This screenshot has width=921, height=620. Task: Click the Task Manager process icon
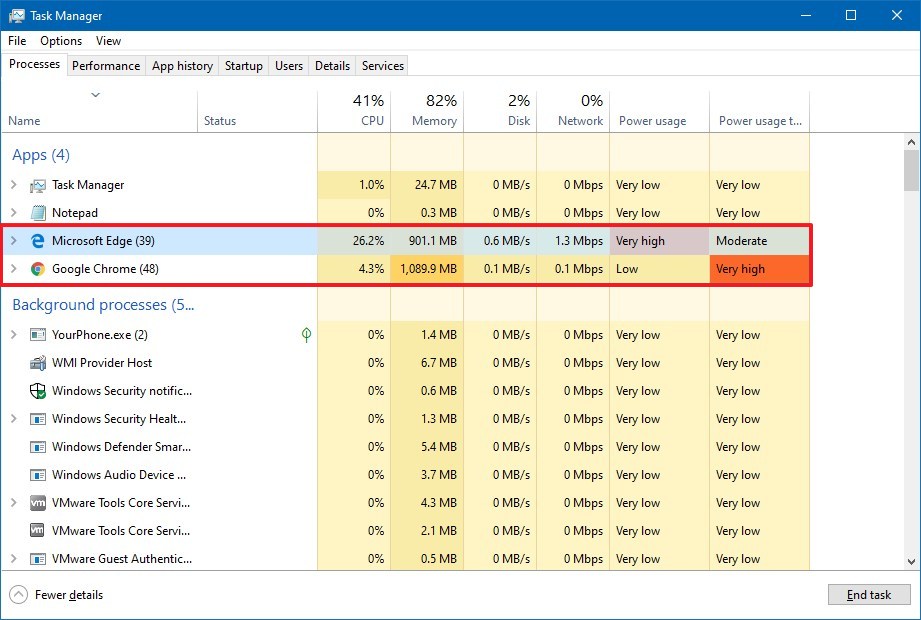(x=38, y=185)
